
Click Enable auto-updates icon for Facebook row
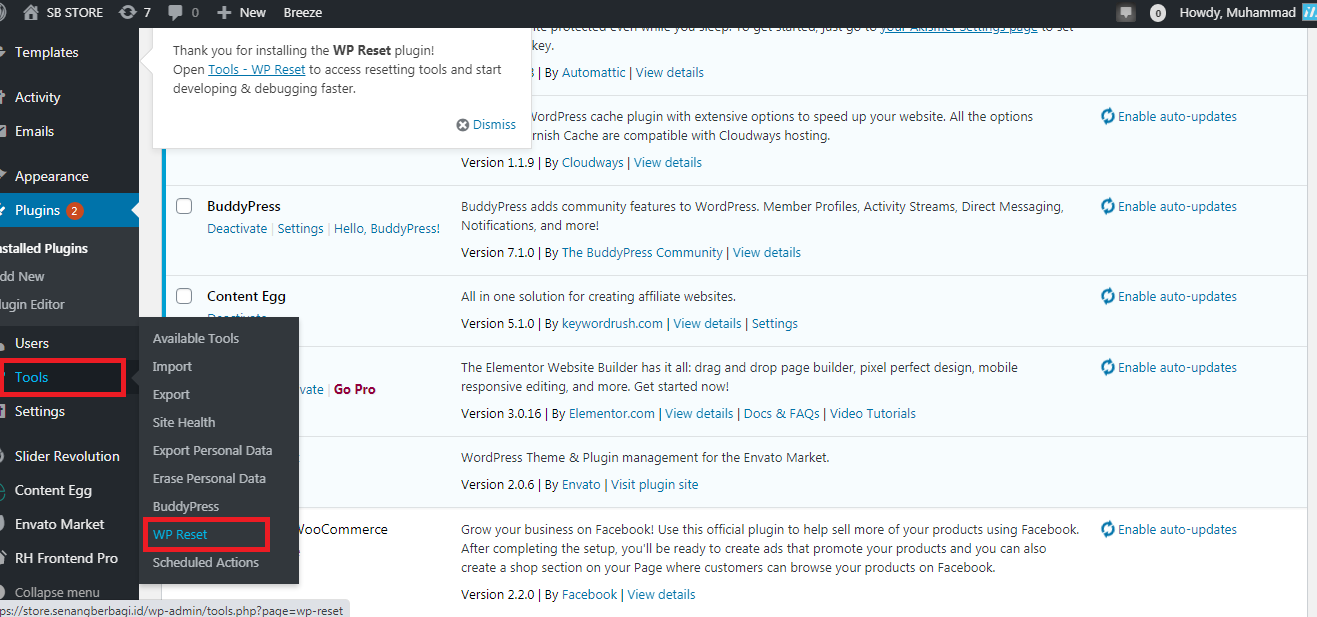(1108, 529)
